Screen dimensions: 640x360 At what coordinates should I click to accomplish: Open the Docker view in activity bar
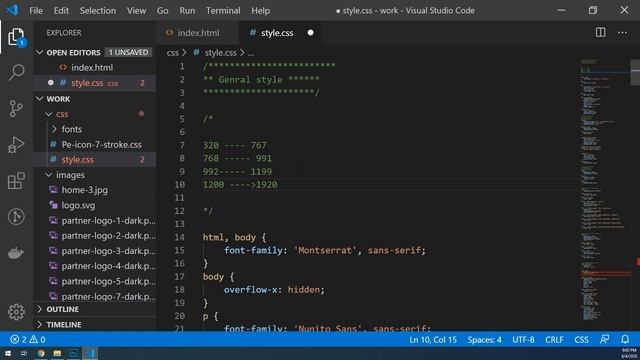click(16, 253)
